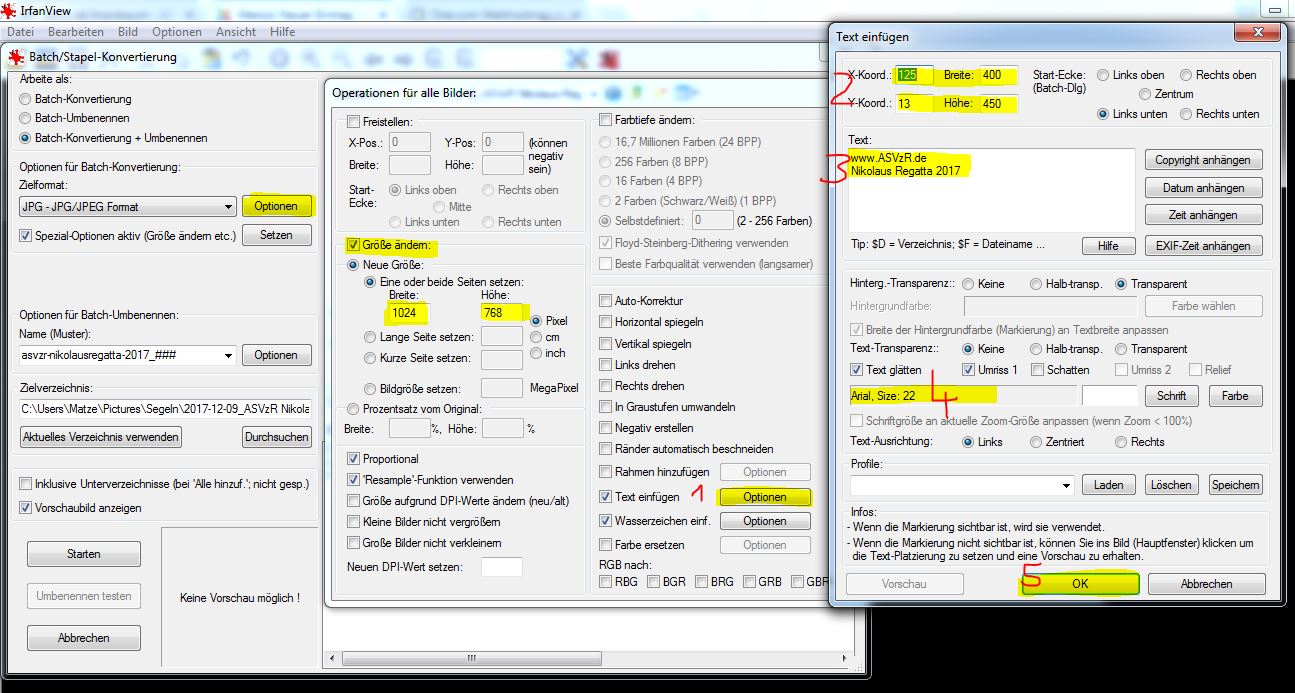Select the Batch-Umbenennen radio option
The image size is (1295, 693).
pyautogui.click(x=26, y=118)
